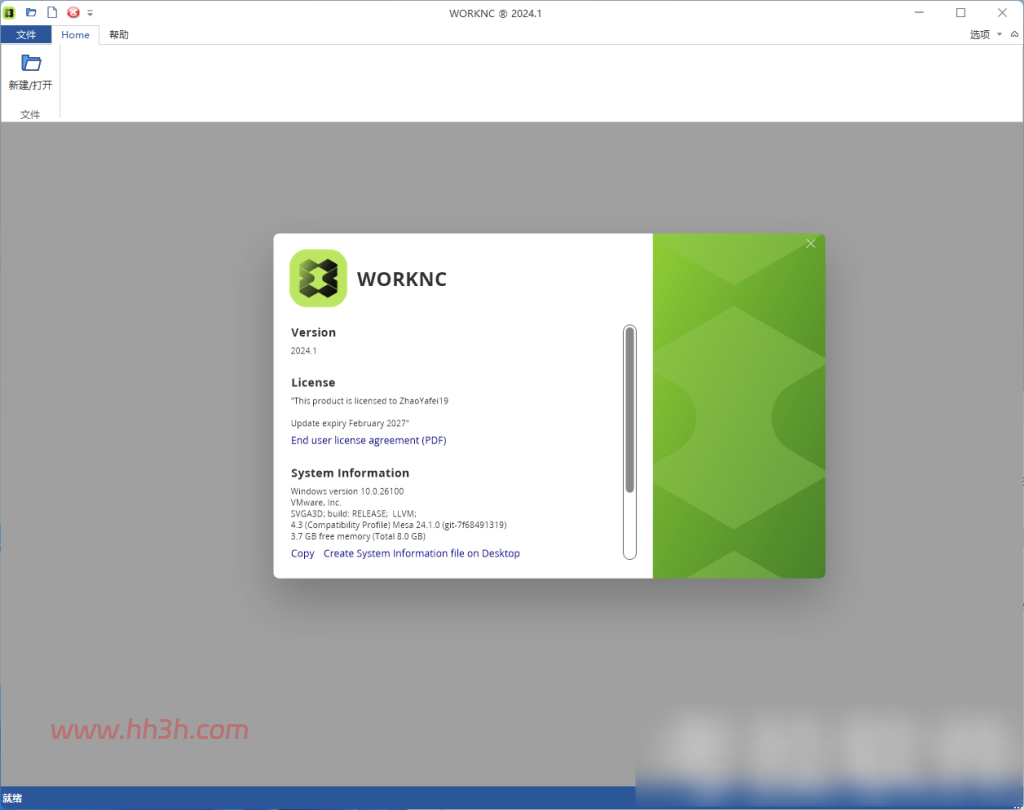Collapse the ribbon with the chevron icon
This screenshot has height=810, width=1024.
click(x=1014, y=35)
